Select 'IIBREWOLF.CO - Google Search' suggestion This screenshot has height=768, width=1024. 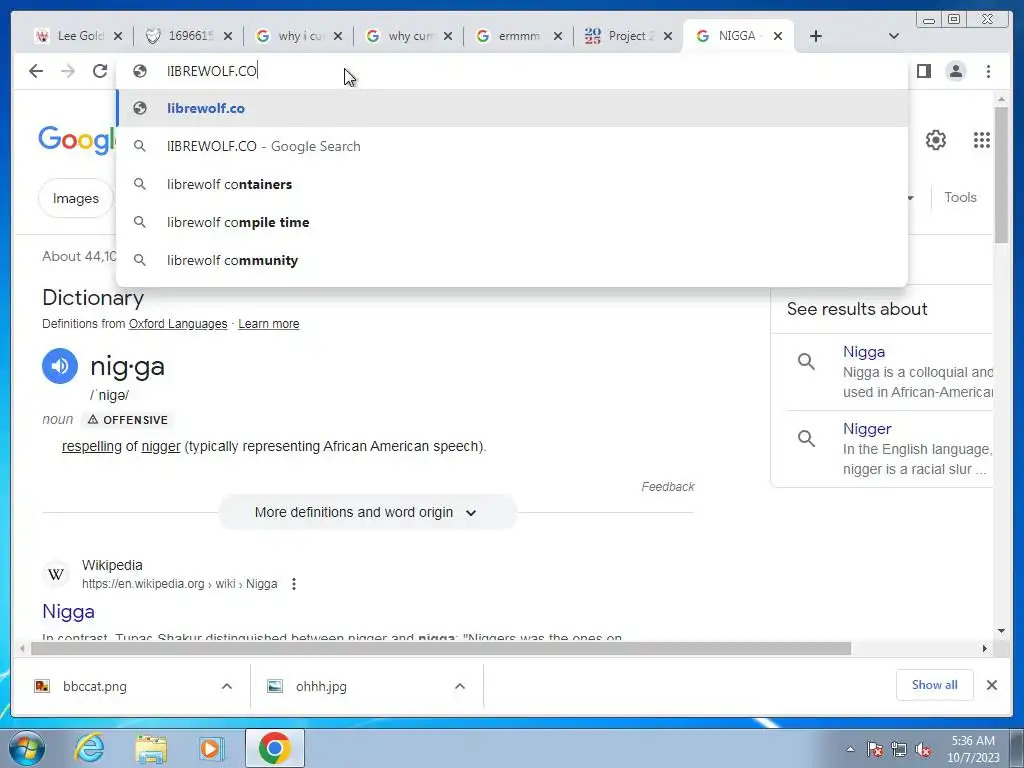pyautogui.click(x=512, y=146)
